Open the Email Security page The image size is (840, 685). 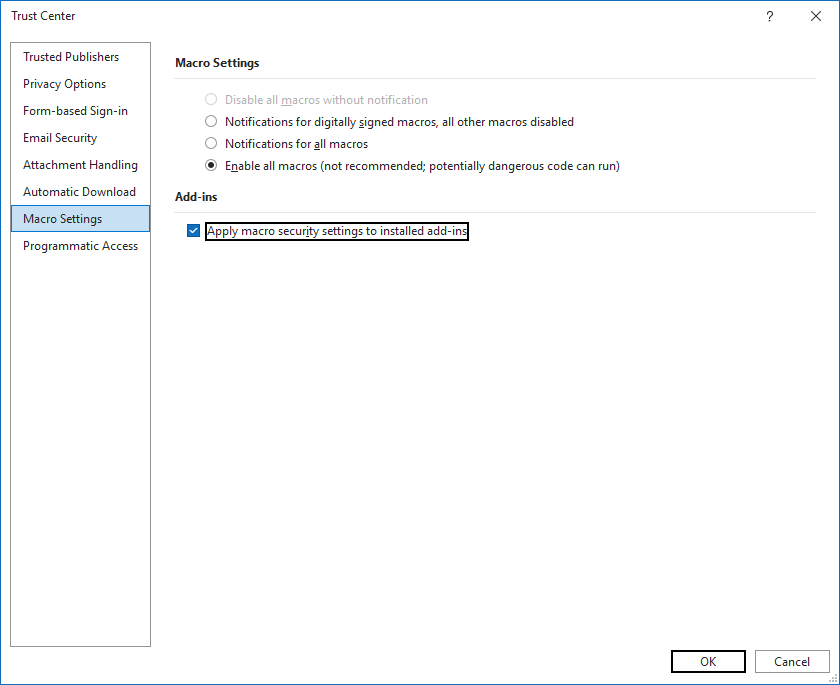pyautogui.click(x=59, y=137)
